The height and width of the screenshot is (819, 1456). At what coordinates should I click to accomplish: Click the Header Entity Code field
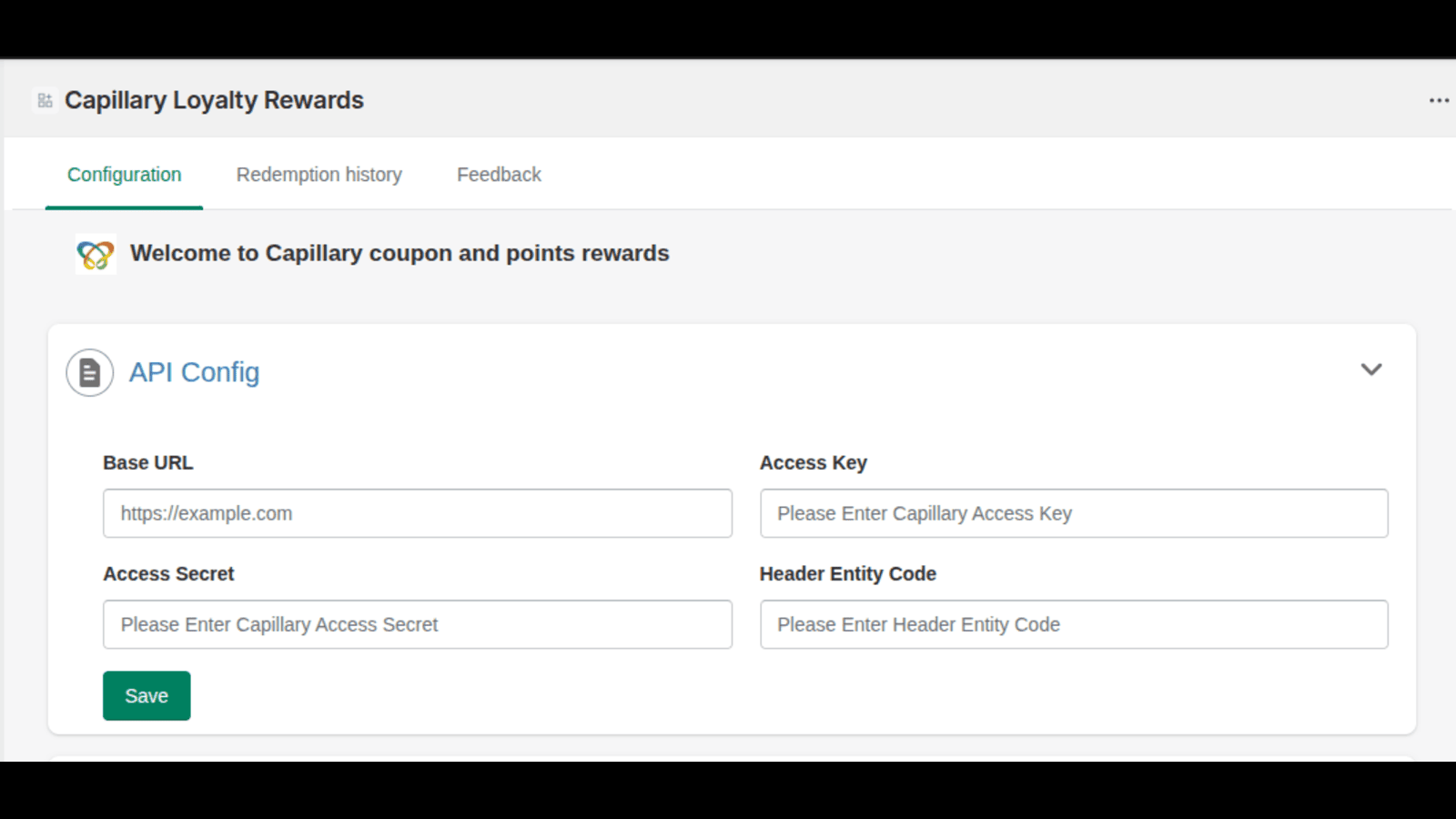point(1074,624)
